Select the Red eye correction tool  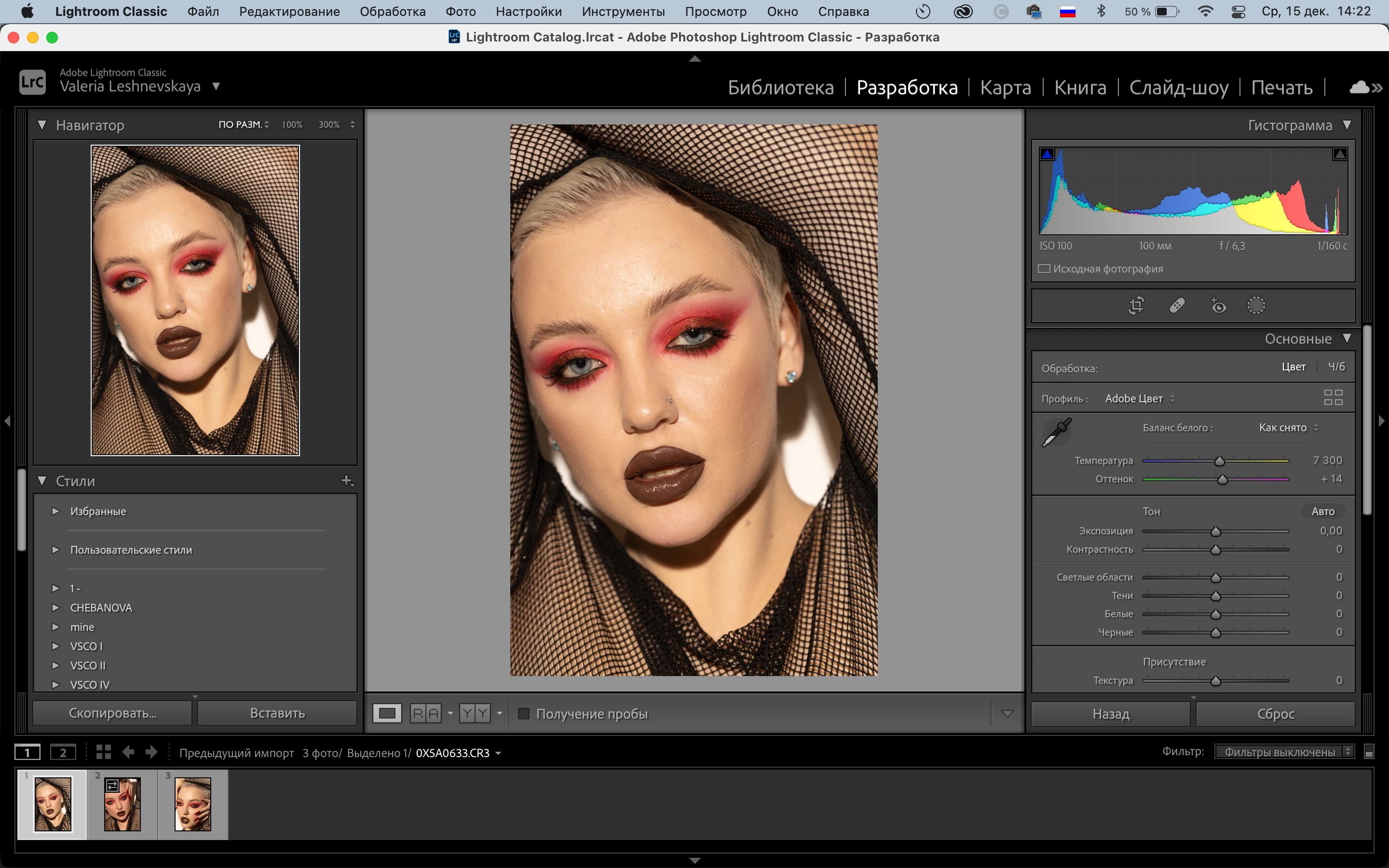1217,305
